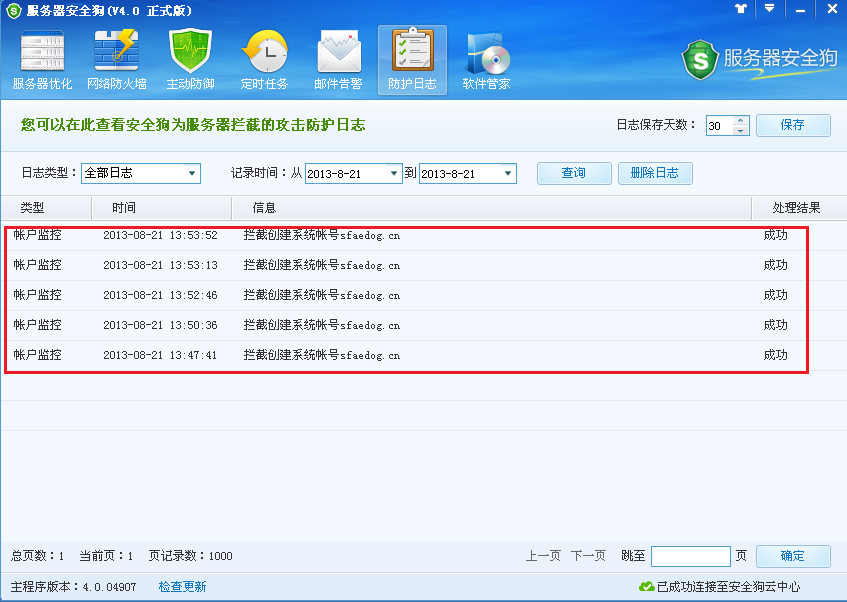847x602 pixels.
Task: Click the 检查更新 link
Action: [x=183, y=587]
